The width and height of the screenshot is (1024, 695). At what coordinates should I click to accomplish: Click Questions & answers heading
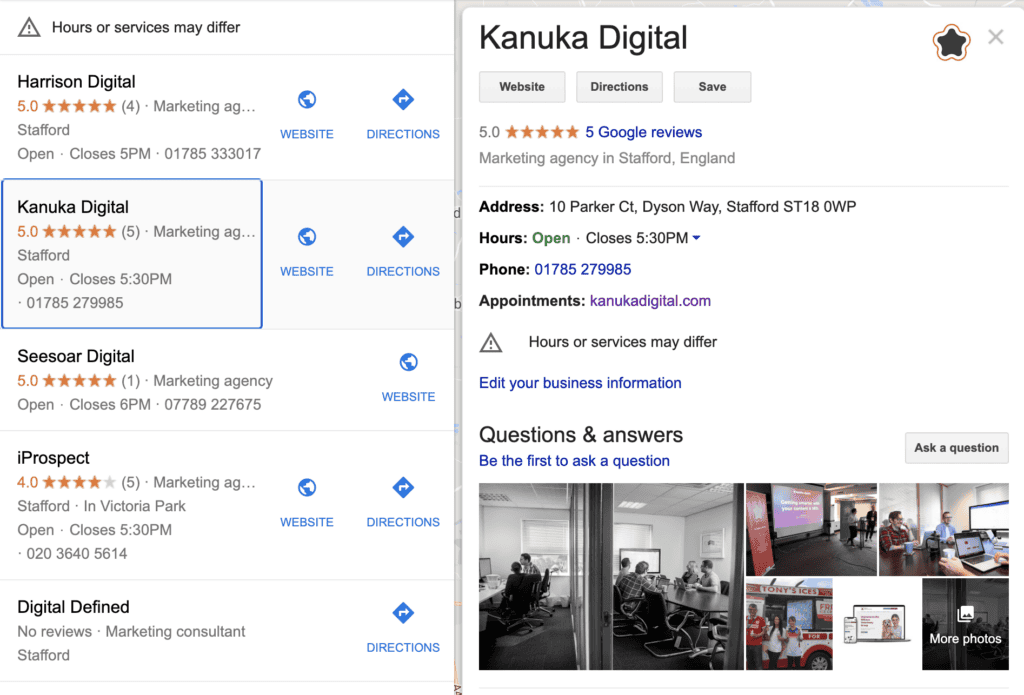581,434
